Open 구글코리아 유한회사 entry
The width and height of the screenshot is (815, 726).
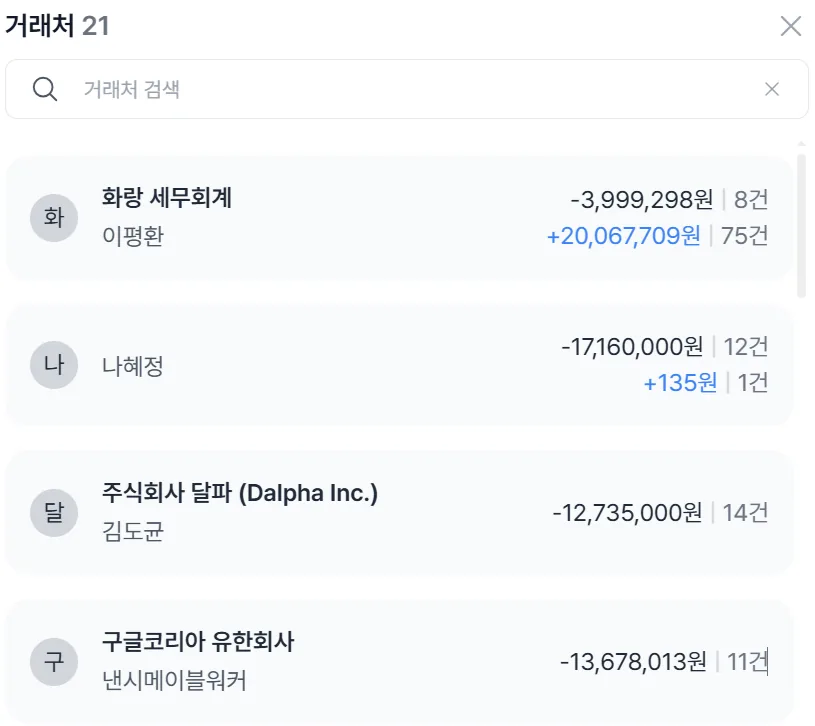point(198,641)
